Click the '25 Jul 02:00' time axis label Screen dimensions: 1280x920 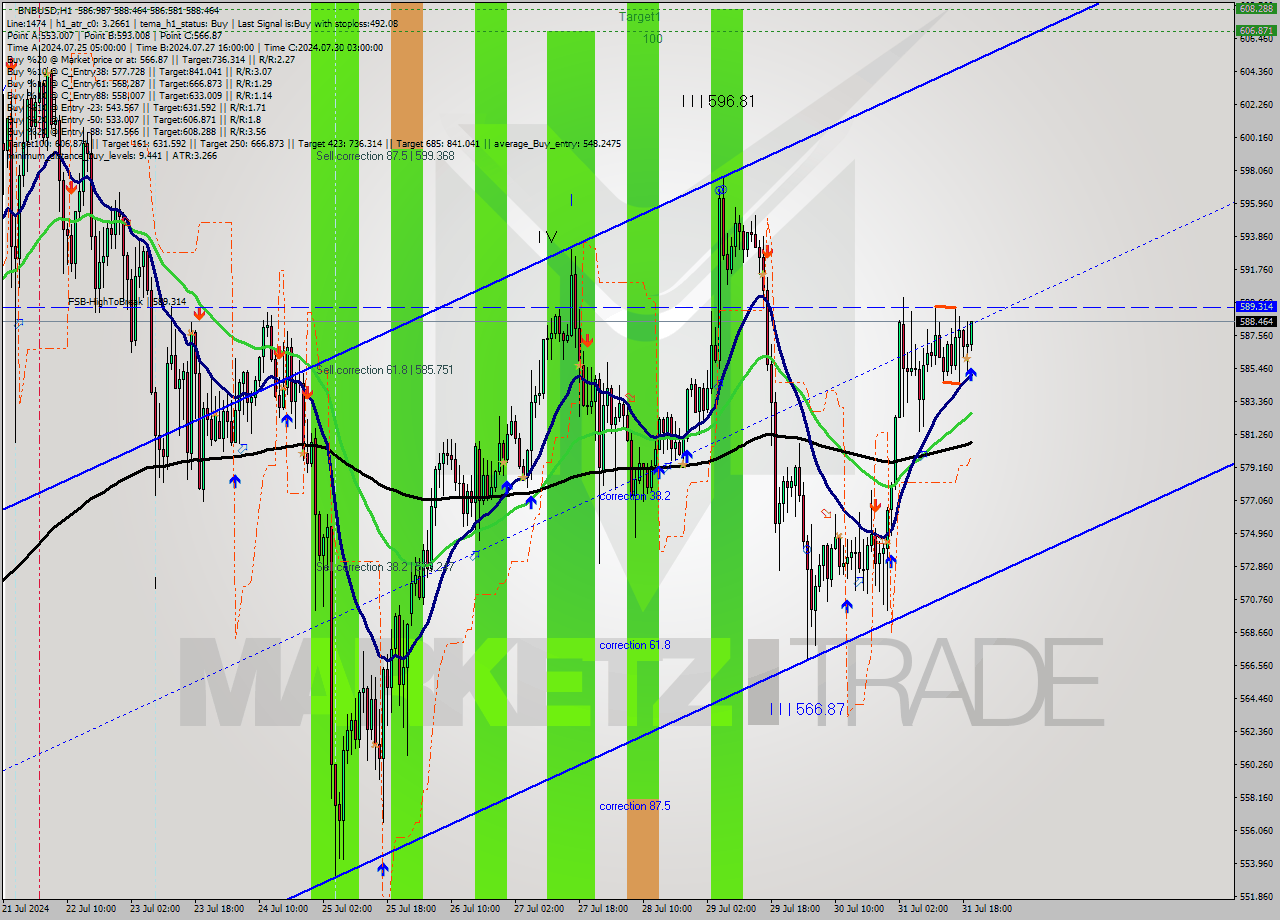coord(347,909)
